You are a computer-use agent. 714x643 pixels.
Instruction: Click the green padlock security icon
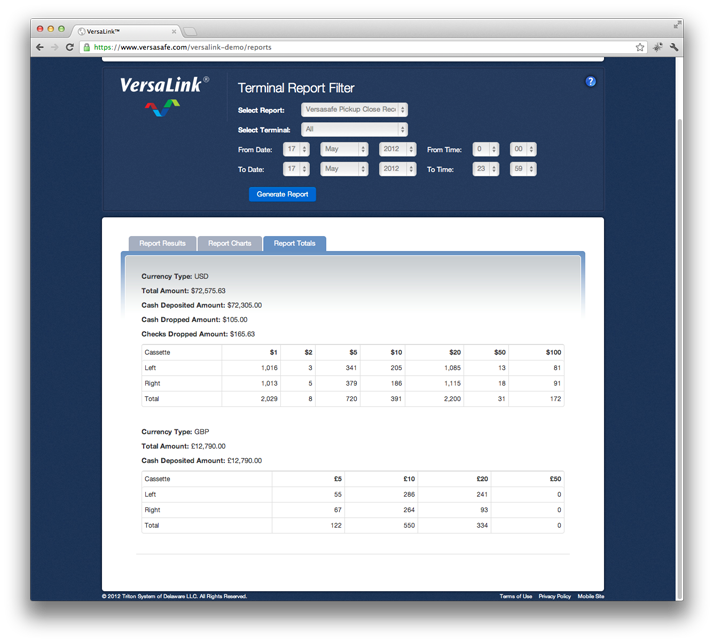pos(87,47)
